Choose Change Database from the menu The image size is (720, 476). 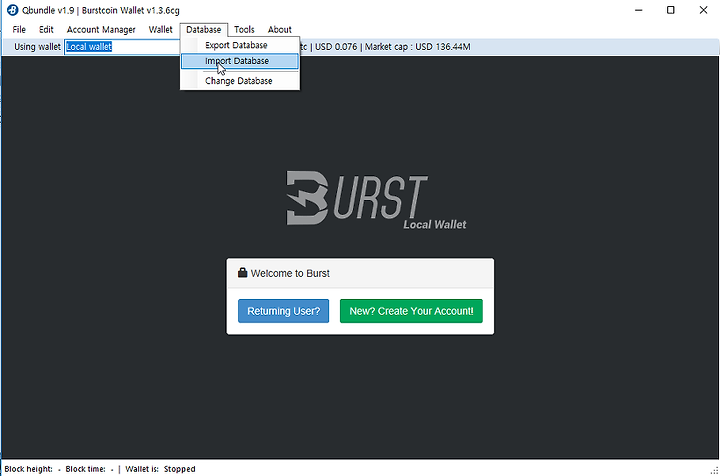pyautogui.click(x=240, y=81)
